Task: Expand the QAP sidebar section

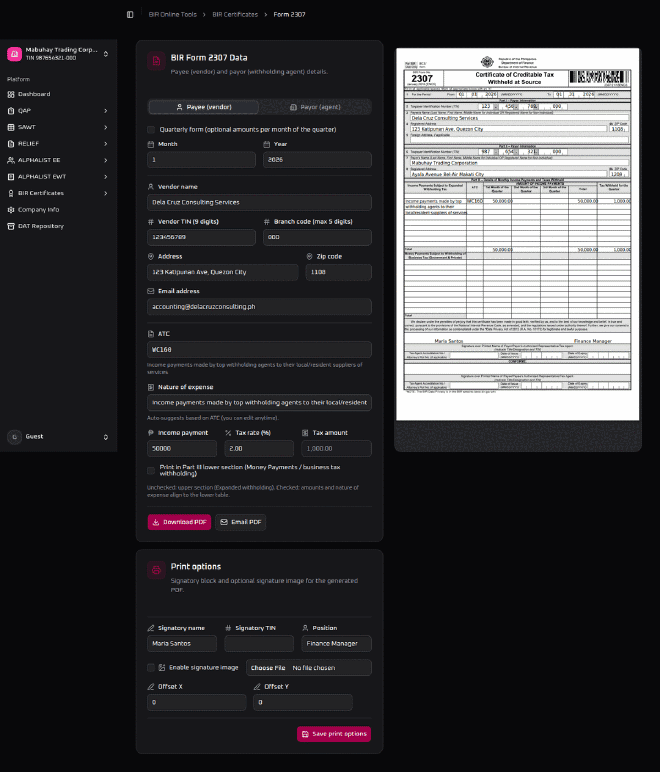Action: pos(105,111)
